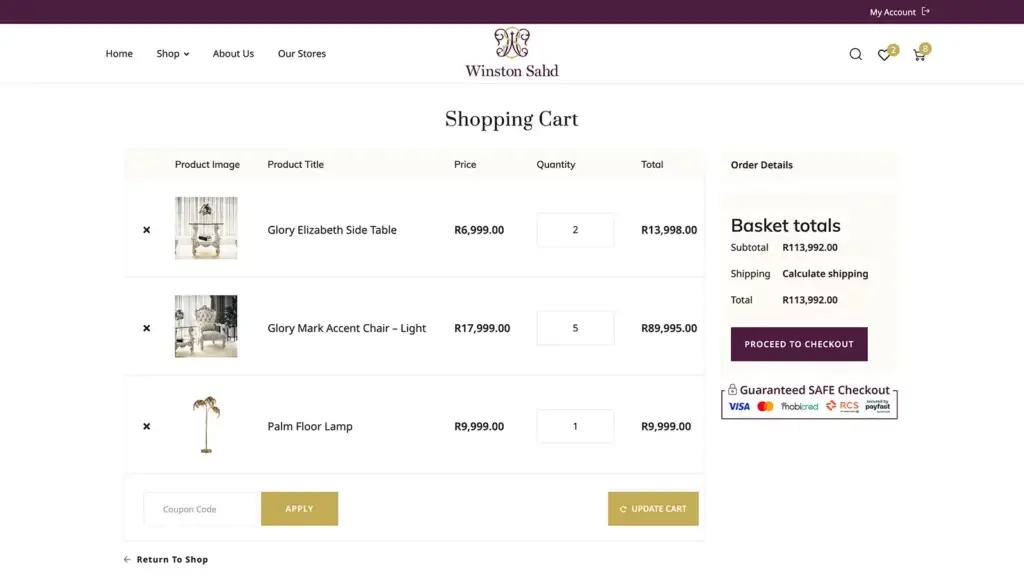Viewport: 1024px width, 584px height.
Task: Click Return To Shop link
Action: (x=166, y=559)
